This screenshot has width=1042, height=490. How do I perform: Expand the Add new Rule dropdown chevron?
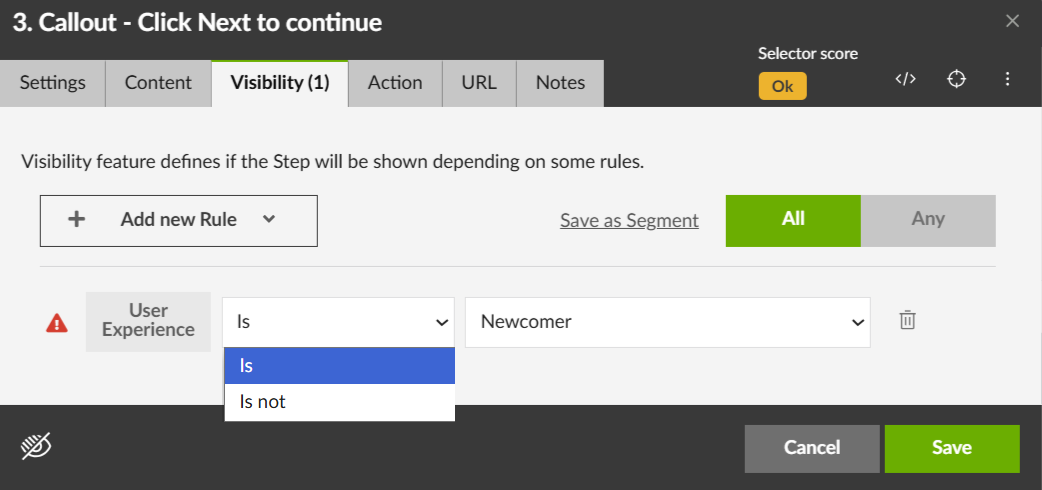point(268,219)
